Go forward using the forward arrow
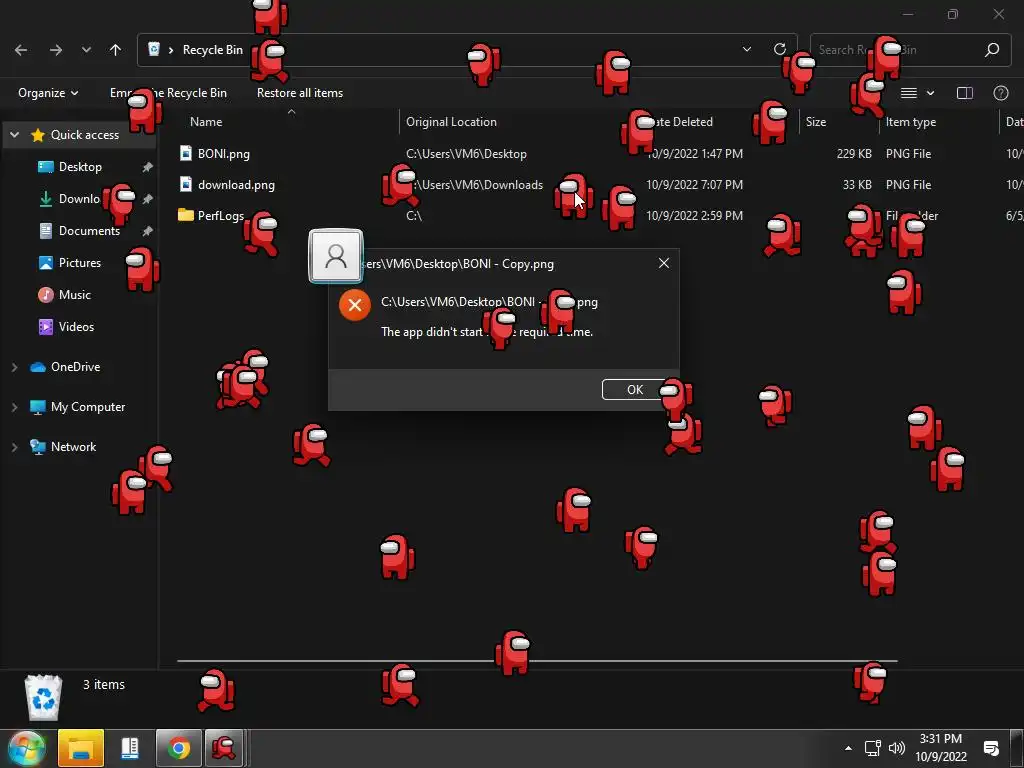 coord(56,50)
